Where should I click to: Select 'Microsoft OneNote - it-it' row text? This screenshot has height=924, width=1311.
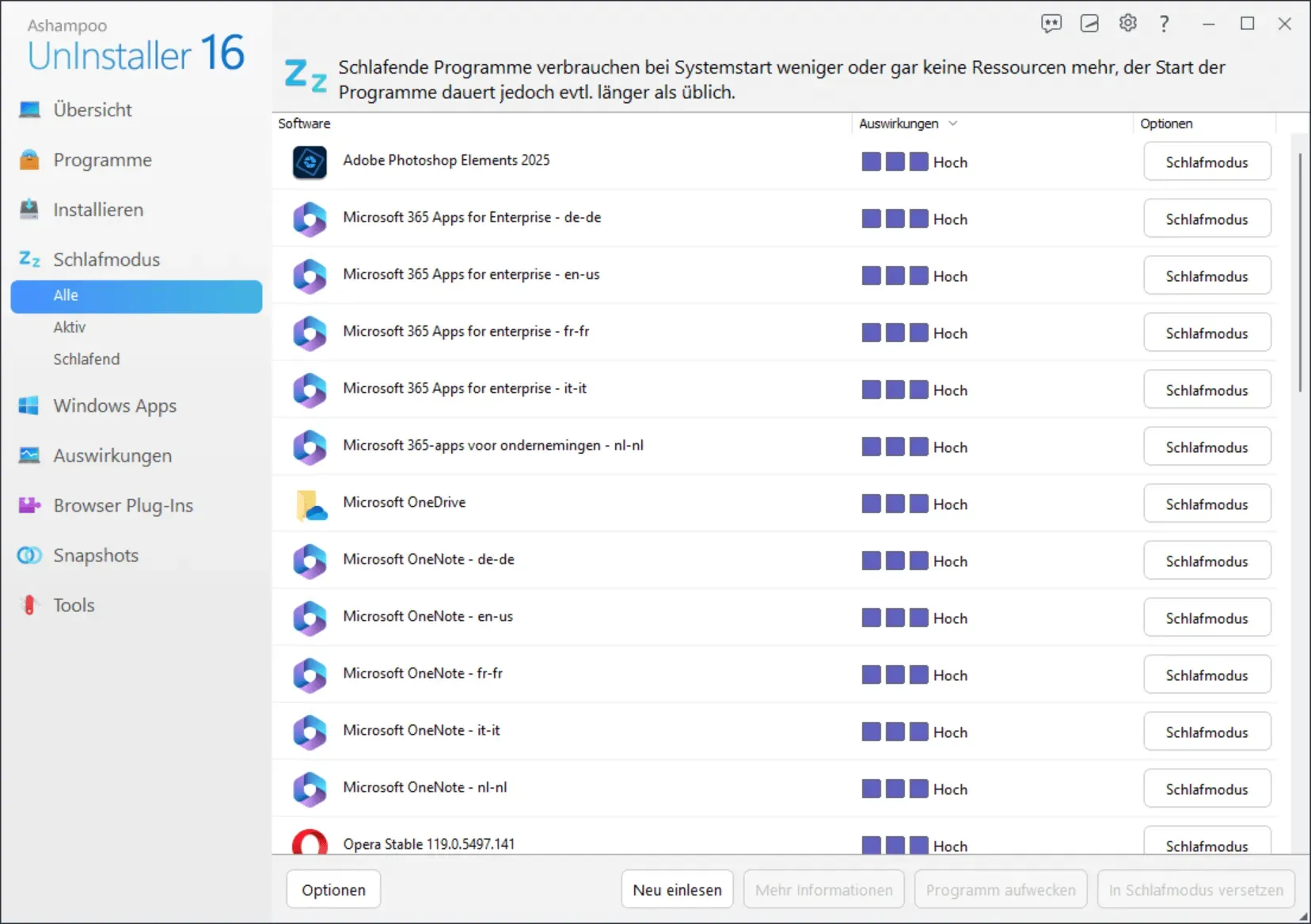pyautogui.click(x=422, y=730)
